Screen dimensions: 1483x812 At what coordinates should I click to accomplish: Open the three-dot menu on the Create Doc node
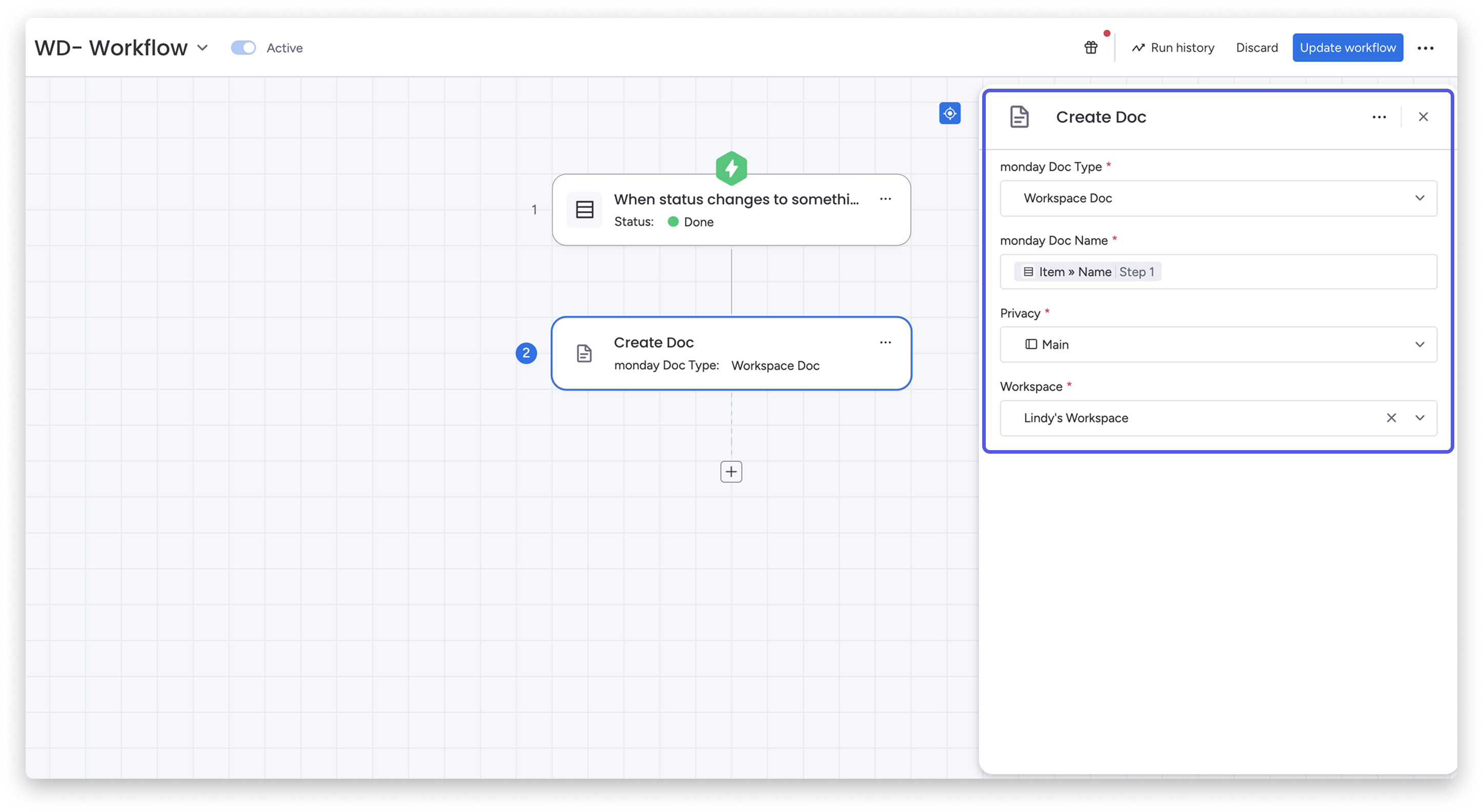pyautogui.click(x=885, y=342)
